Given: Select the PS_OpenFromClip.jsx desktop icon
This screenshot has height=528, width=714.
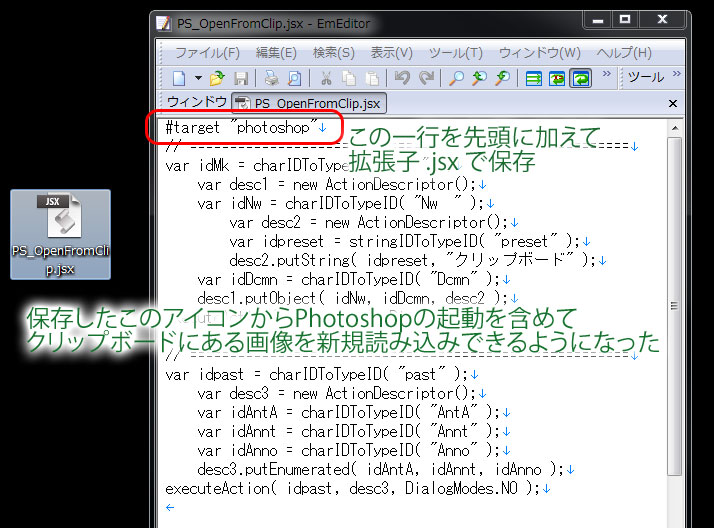Looking at the screenshot, I should (x=61, y=234).
